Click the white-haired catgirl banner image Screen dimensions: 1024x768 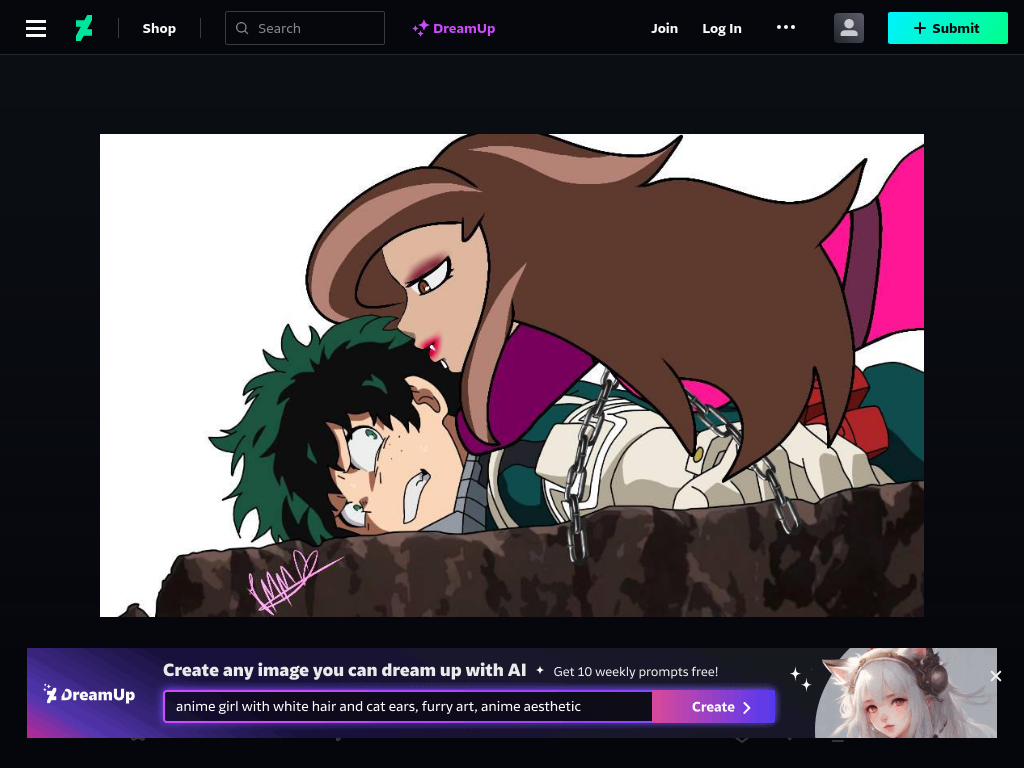pyautogui.click(x=906, y=693)
